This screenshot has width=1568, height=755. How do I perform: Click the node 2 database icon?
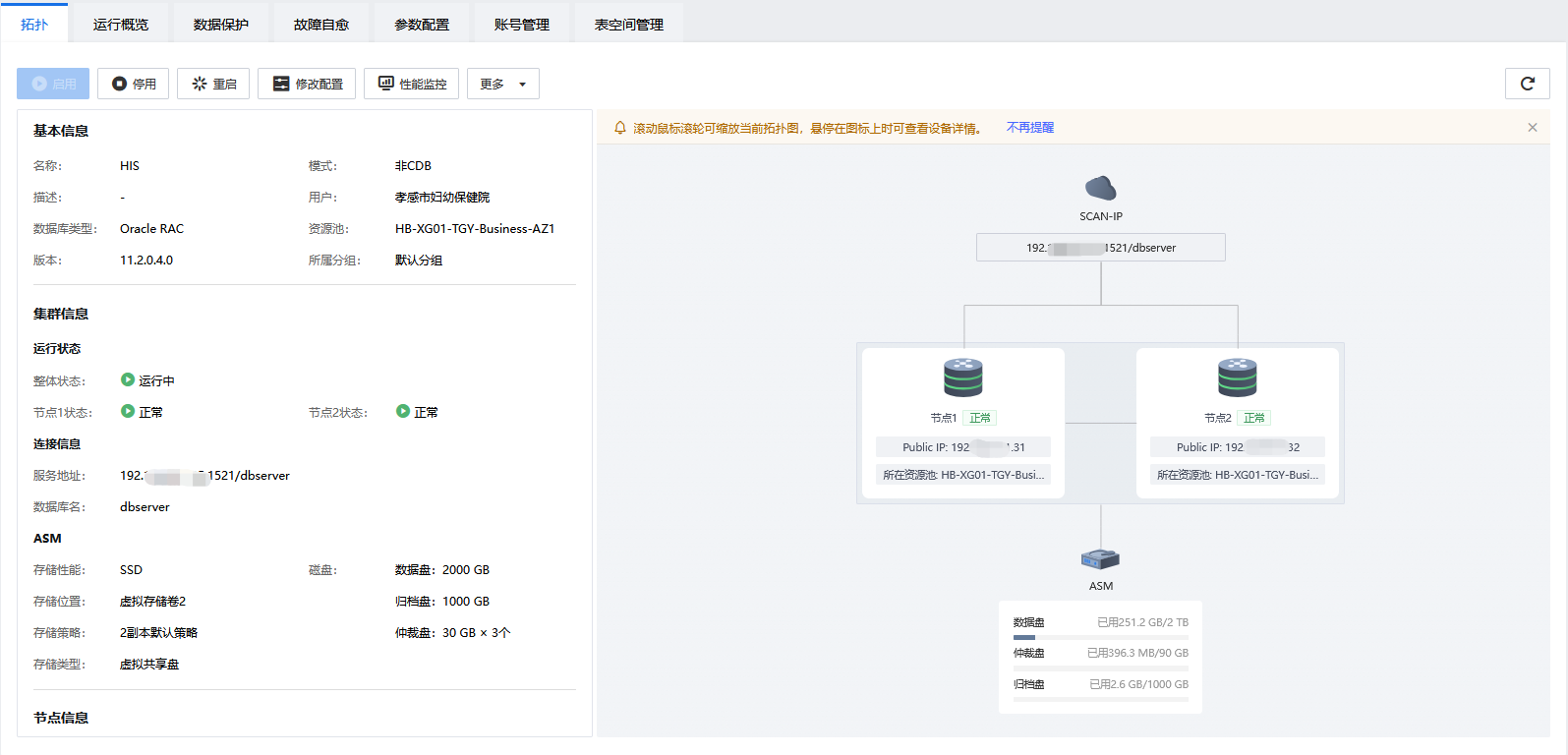click(1237, 377)
